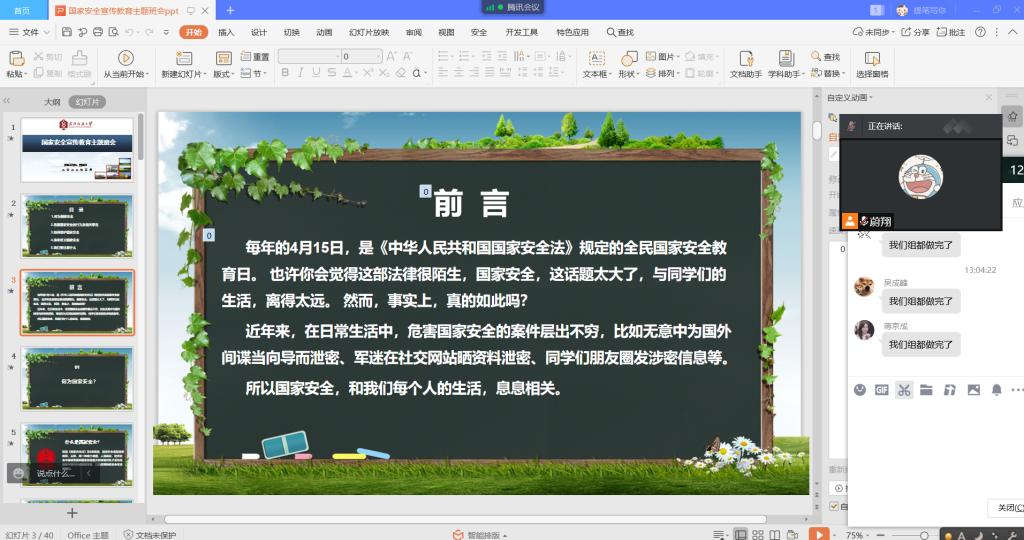This screenshot has width=1024, height=540.
Task: Click the orange slideshow play button in status bar
Action: (x=820, y=534)
